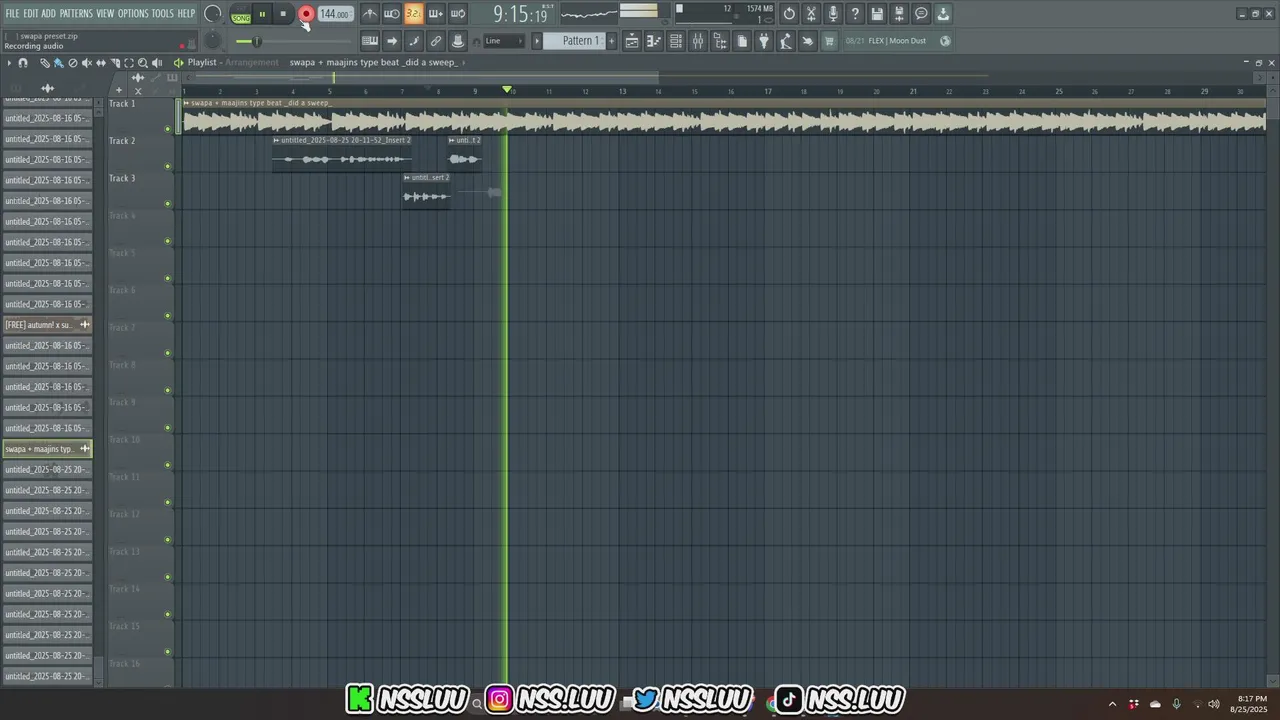Toggle the metronome icon
Viewport: 1280px width, 720px height.
[x=370, y=14]
